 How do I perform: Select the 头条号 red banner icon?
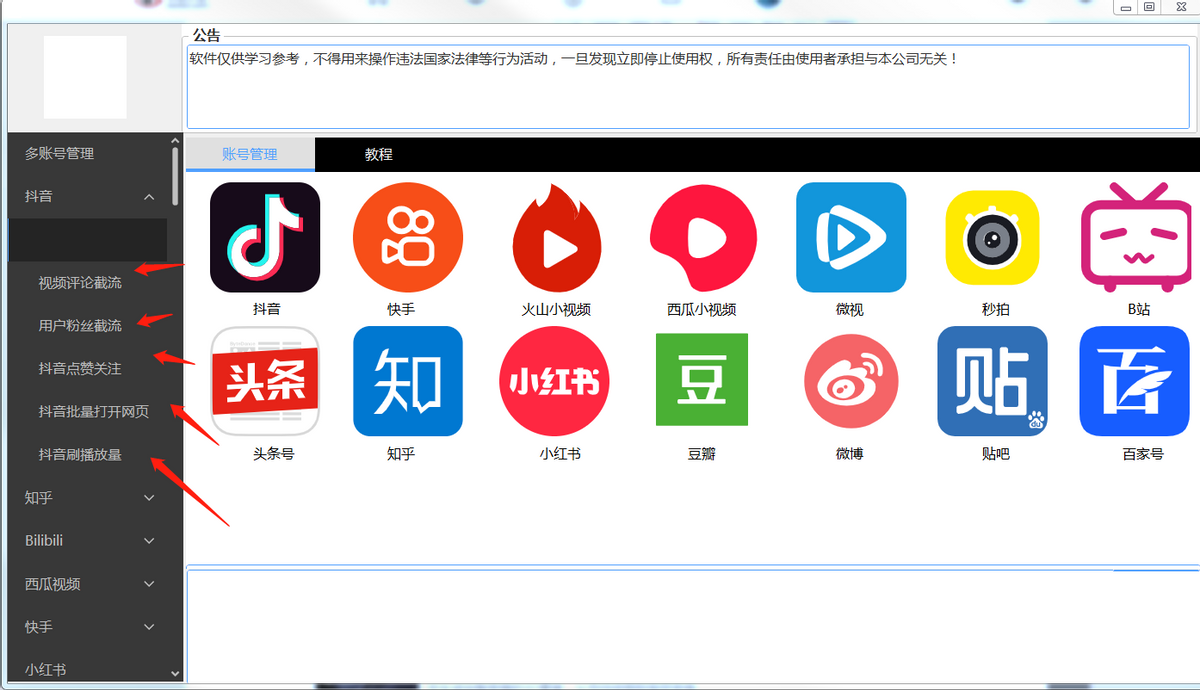click(265, 381)
